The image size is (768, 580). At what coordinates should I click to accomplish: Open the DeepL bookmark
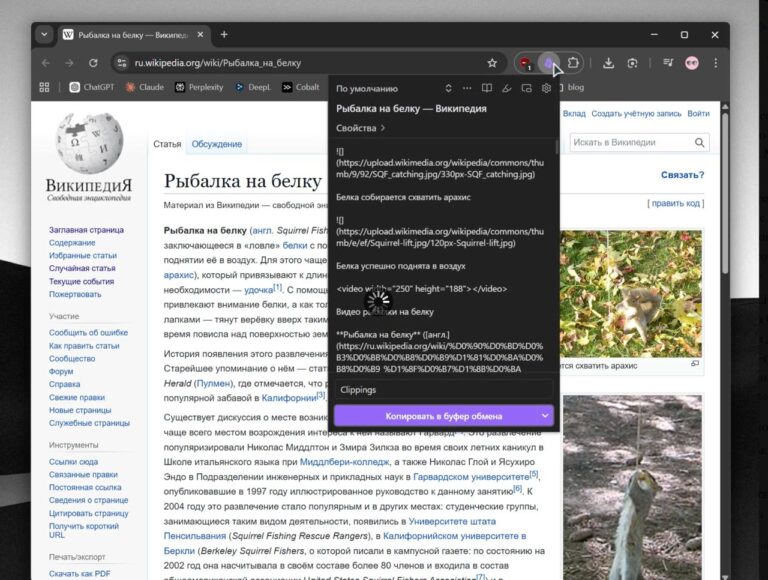253,87
